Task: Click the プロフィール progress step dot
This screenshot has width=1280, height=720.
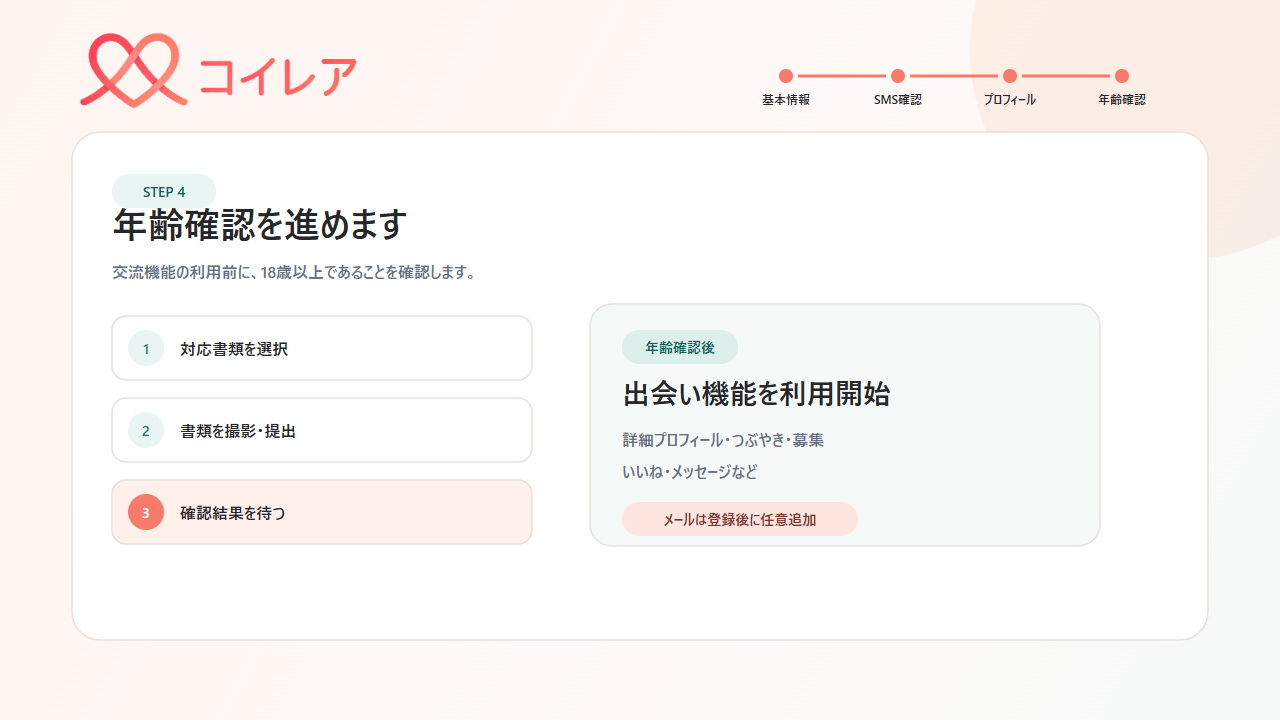Action: [x=1010, y=76]
